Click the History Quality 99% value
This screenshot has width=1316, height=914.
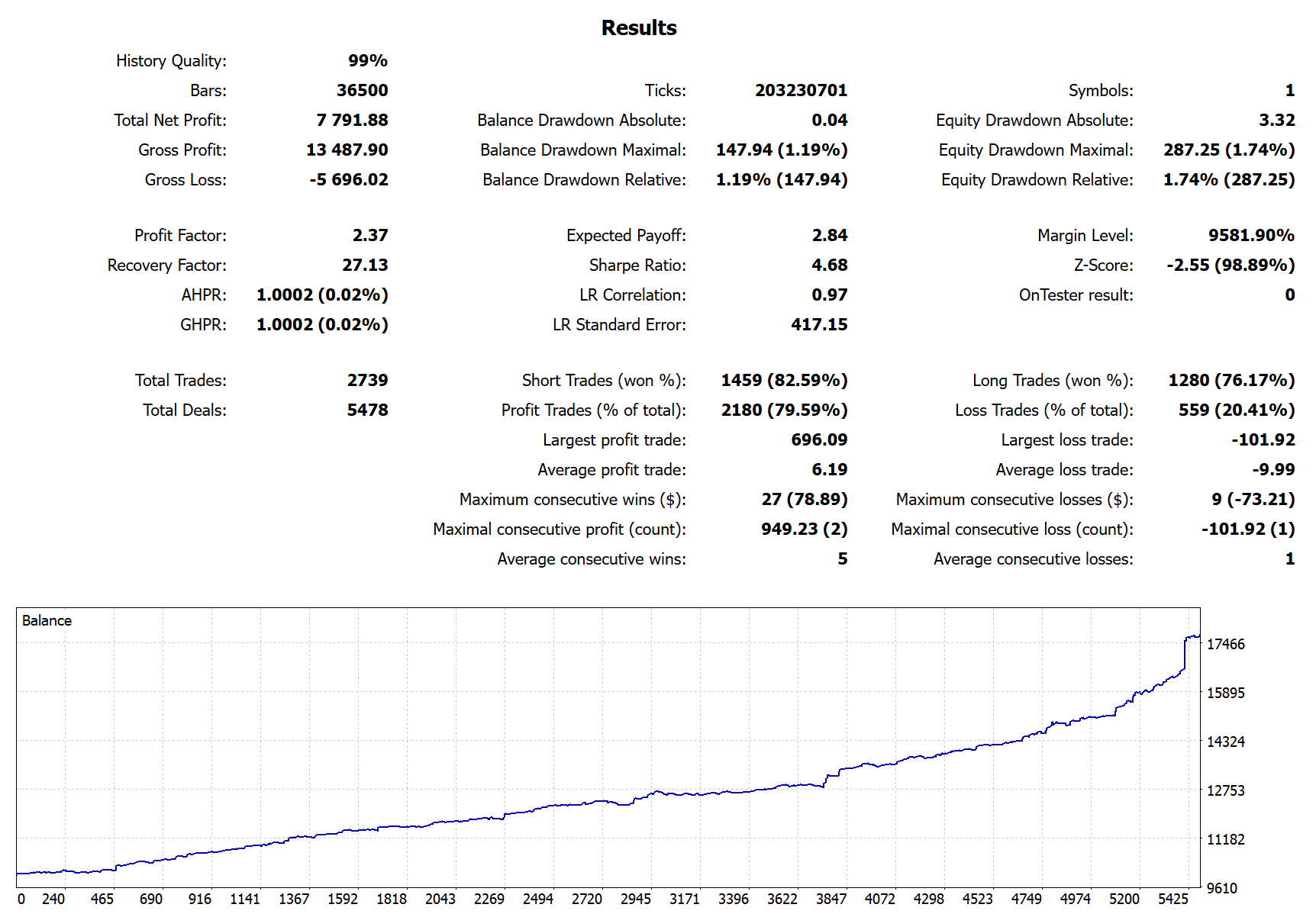point(368,60)
